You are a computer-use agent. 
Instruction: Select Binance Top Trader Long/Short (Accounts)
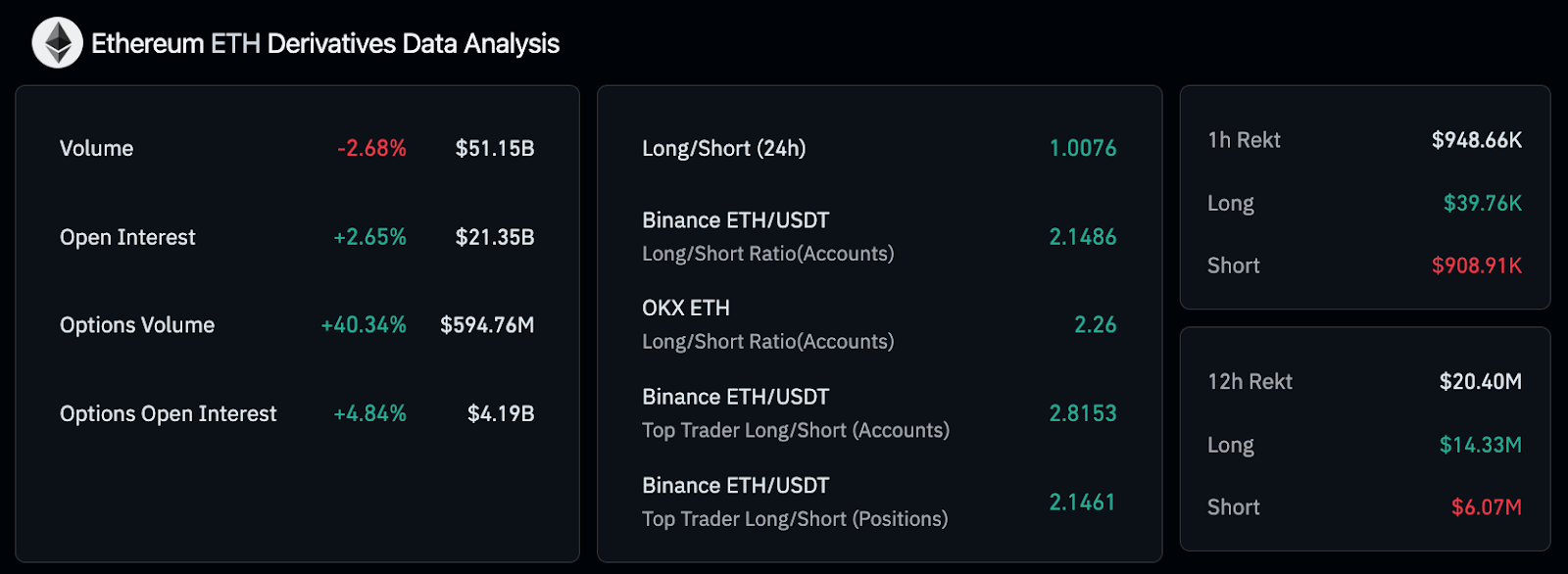[795, 413]
